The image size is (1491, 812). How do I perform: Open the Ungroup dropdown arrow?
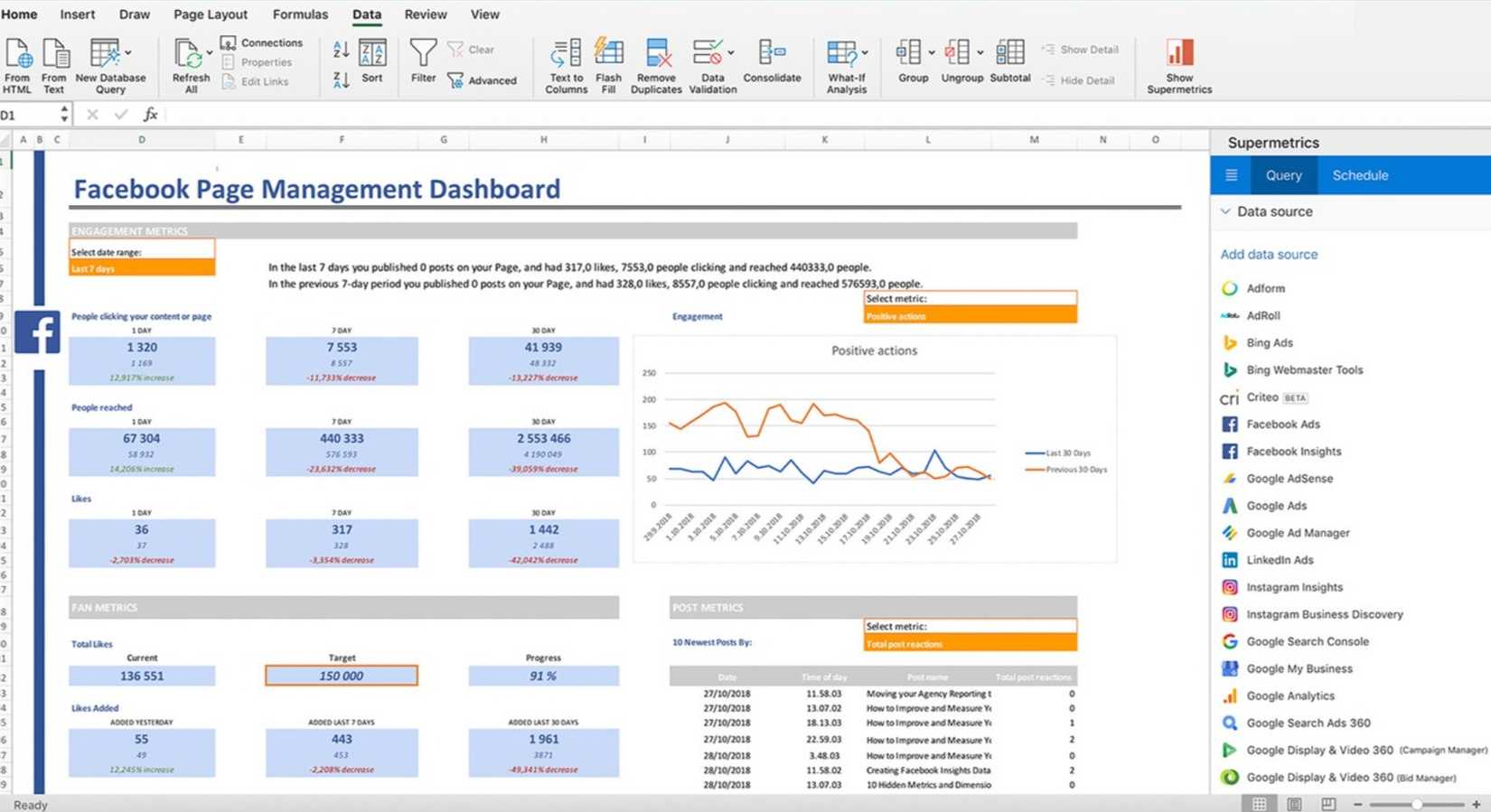coord(980,52)
